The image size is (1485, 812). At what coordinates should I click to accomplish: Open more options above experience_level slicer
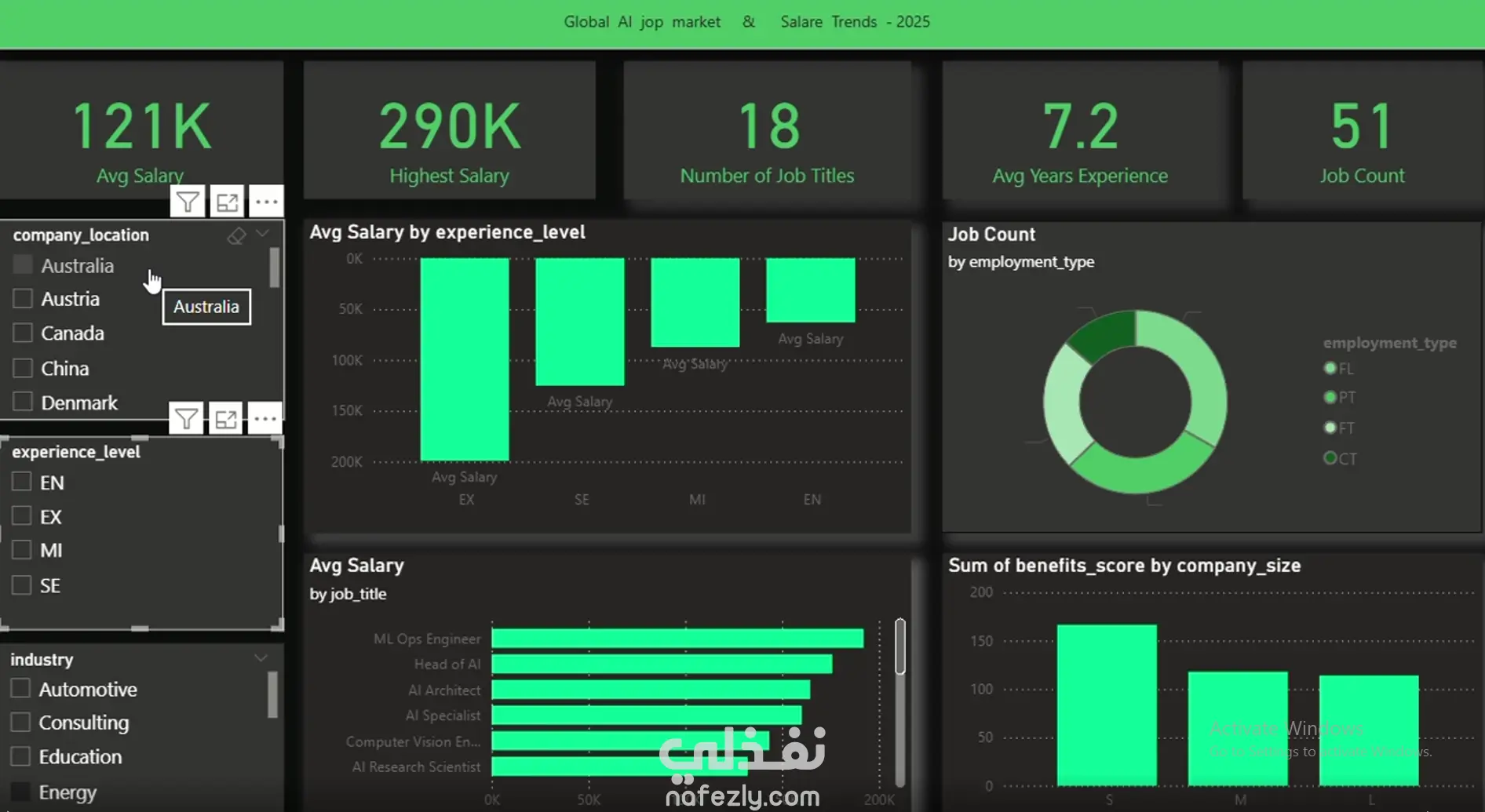[x=265, y=419]
